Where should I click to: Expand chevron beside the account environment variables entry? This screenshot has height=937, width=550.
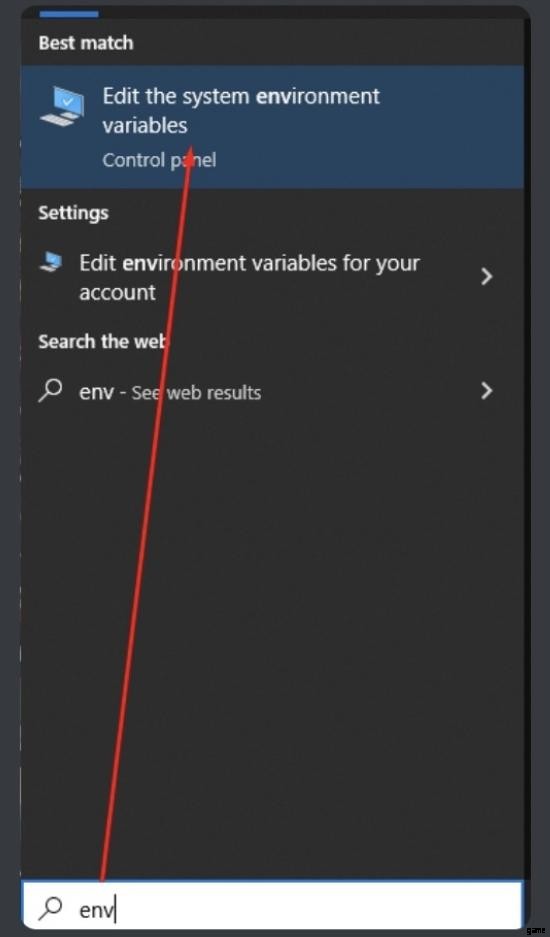tap(487, 276)
